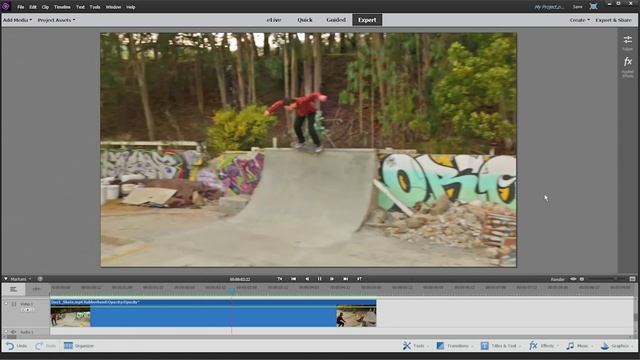Open the Graphics panel

(617, 346)
